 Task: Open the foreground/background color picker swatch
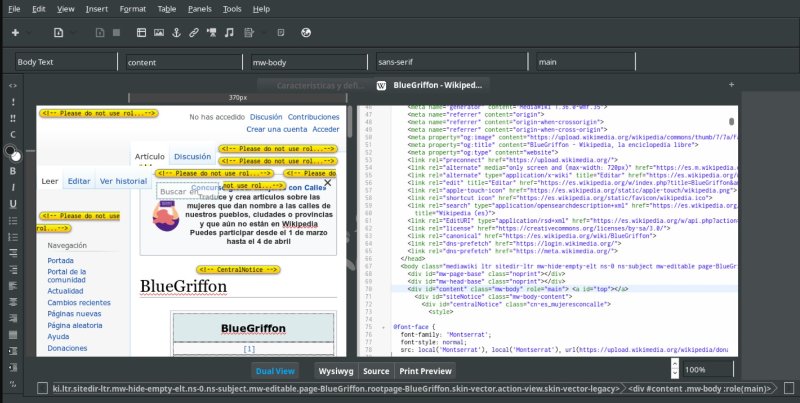(12, 152)
